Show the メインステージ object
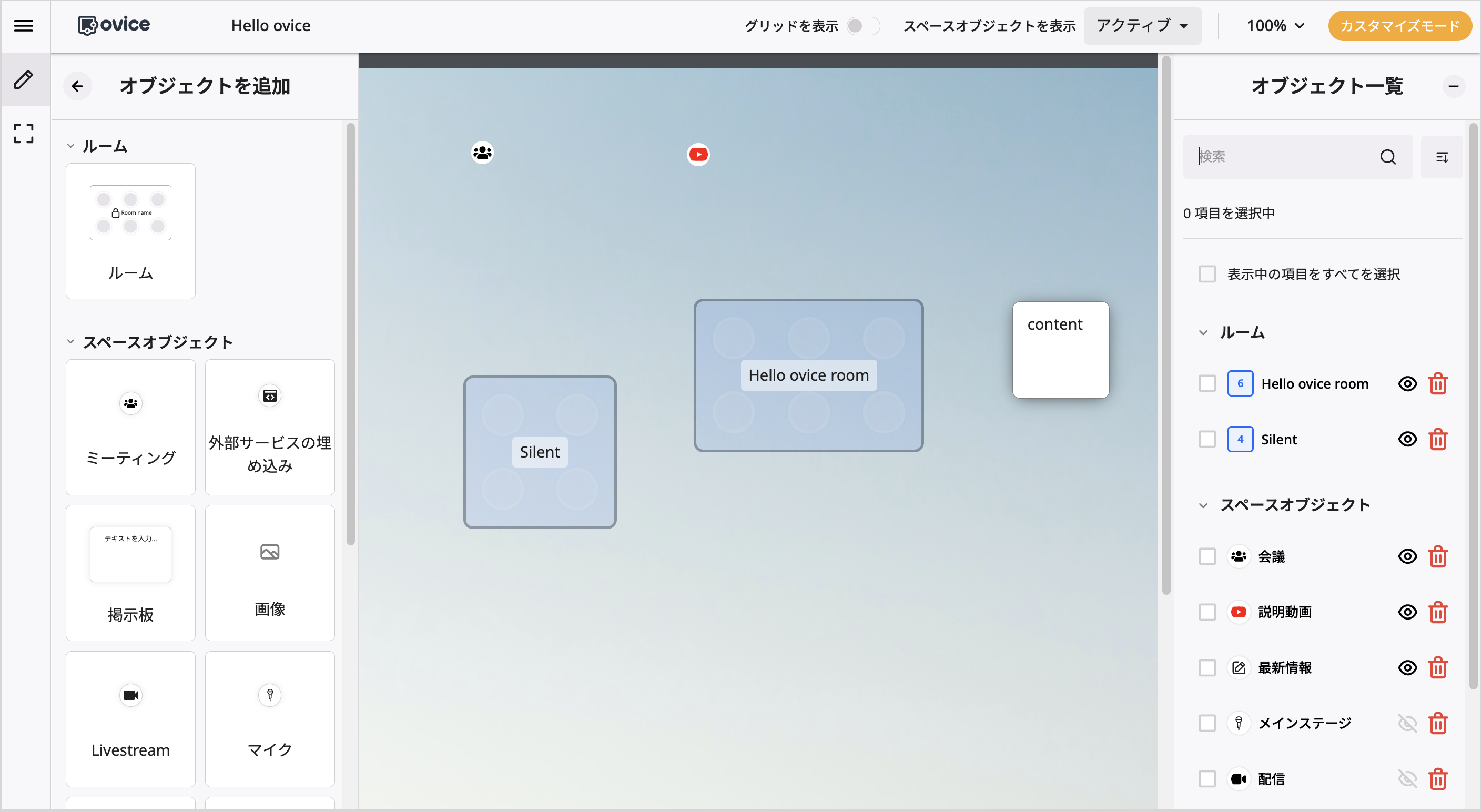The height and width of the screenshot is (812, 1482). click(1407, 723)
